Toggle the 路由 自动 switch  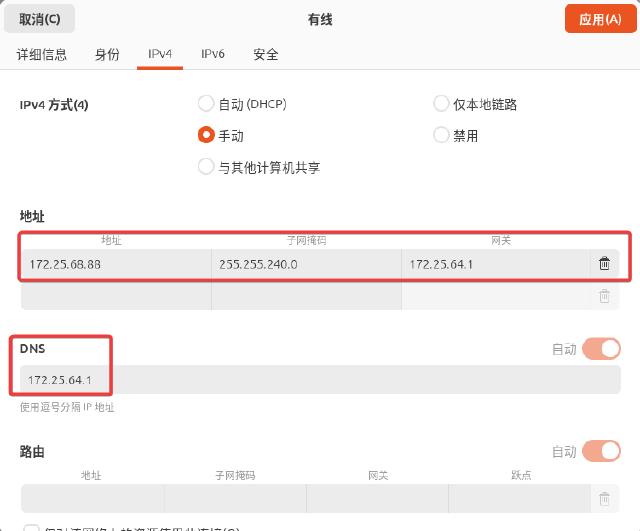click(601, 451)
